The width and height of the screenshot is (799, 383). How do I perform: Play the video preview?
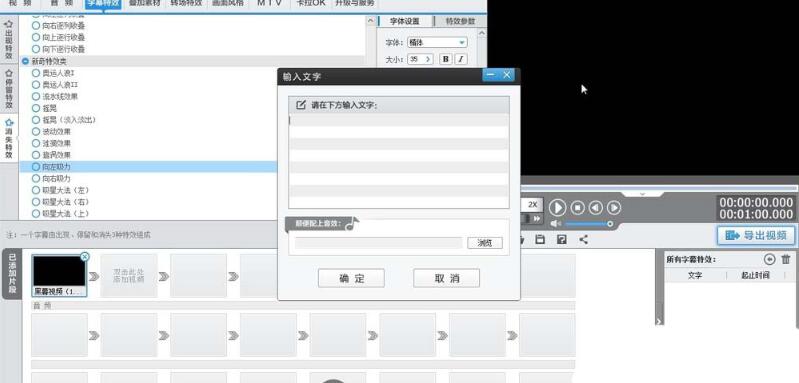click(557, 207)
